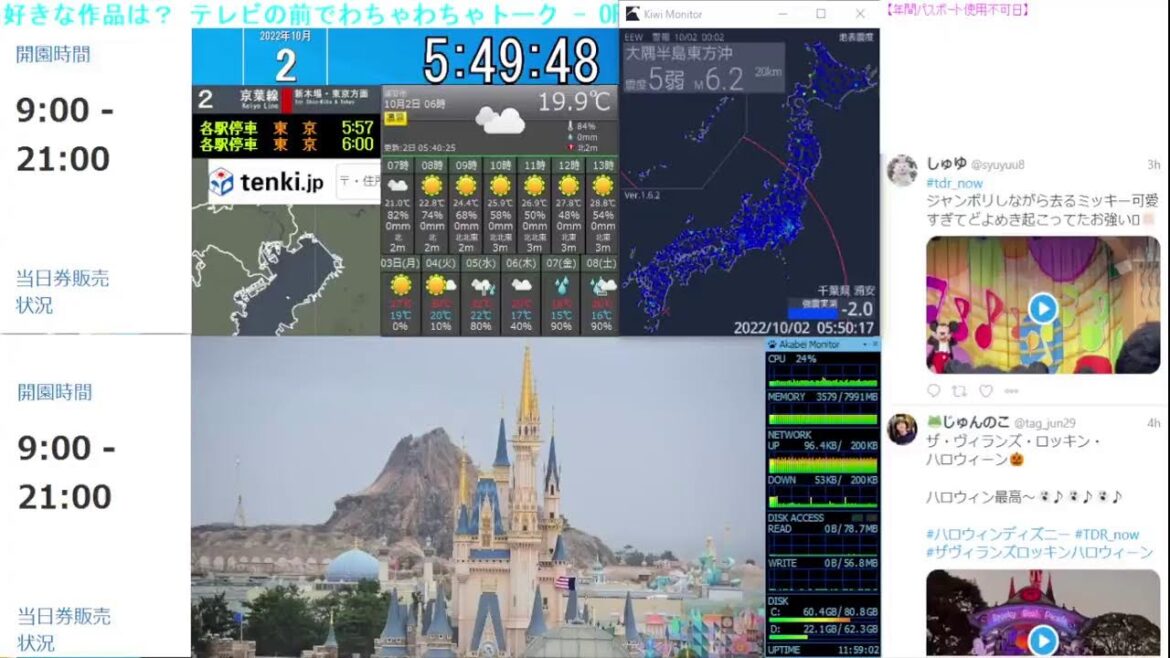The width and height of the screenshot is (1170, 658).
Task: Open the more options dots on しゅゆ's tweet
Action: (x=1011, y=390)
